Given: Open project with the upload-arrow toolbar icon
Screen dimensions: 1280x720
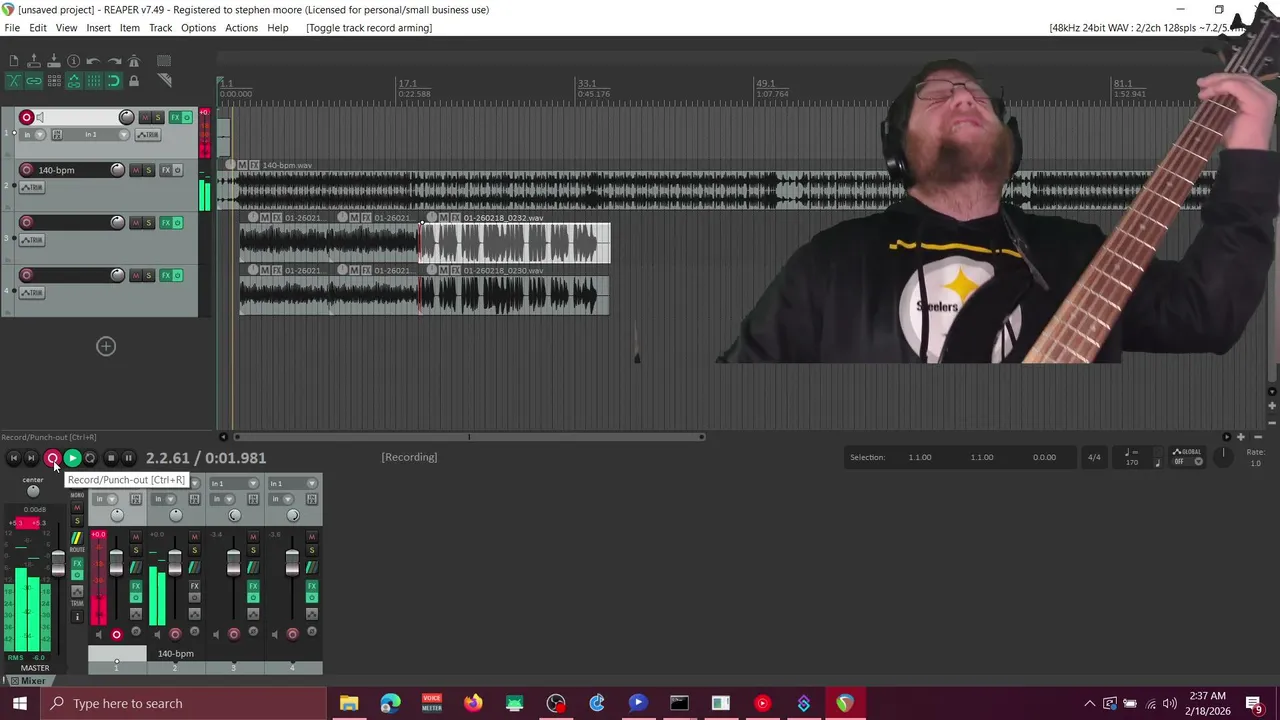Looking at the screenshot, I should (x=34, y=62).
